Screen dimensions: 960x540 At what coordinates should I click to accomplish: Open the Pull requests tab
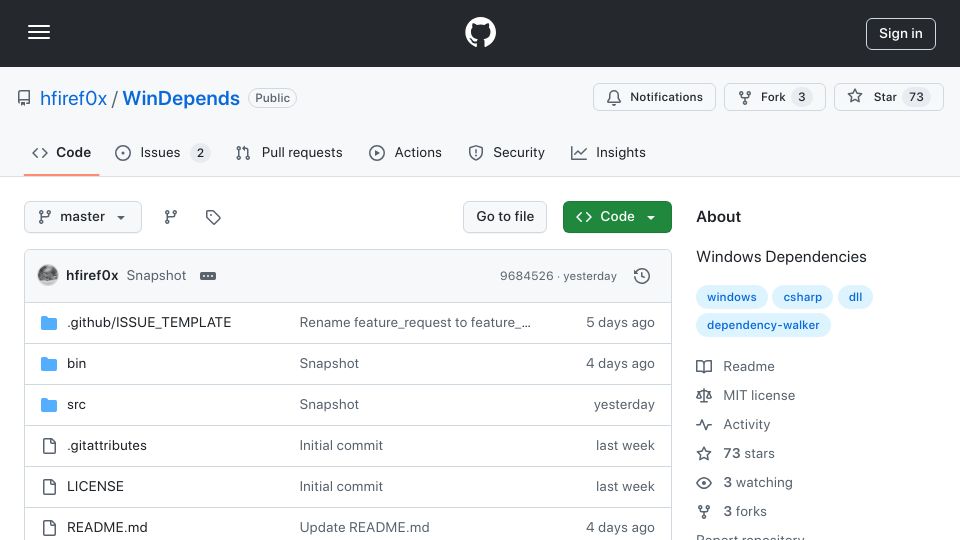(x=289, y=152)
